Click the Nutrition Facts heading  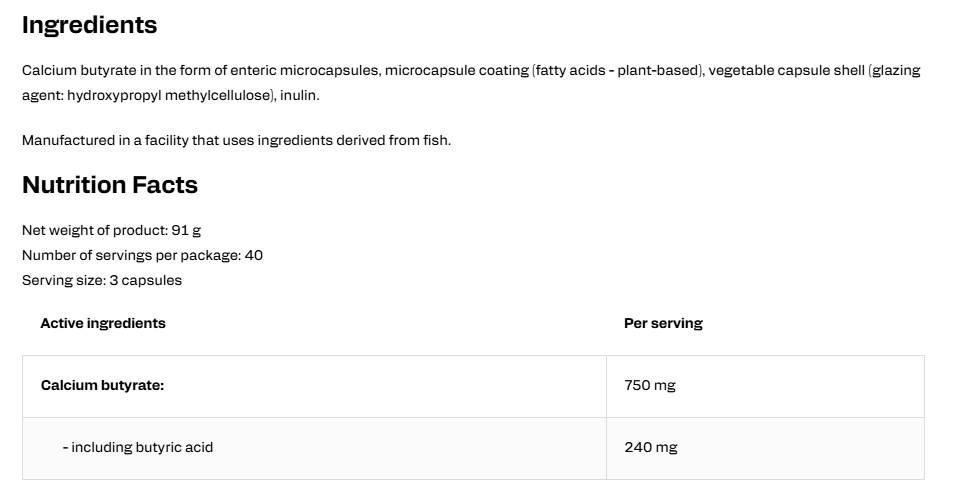[110, 185]
